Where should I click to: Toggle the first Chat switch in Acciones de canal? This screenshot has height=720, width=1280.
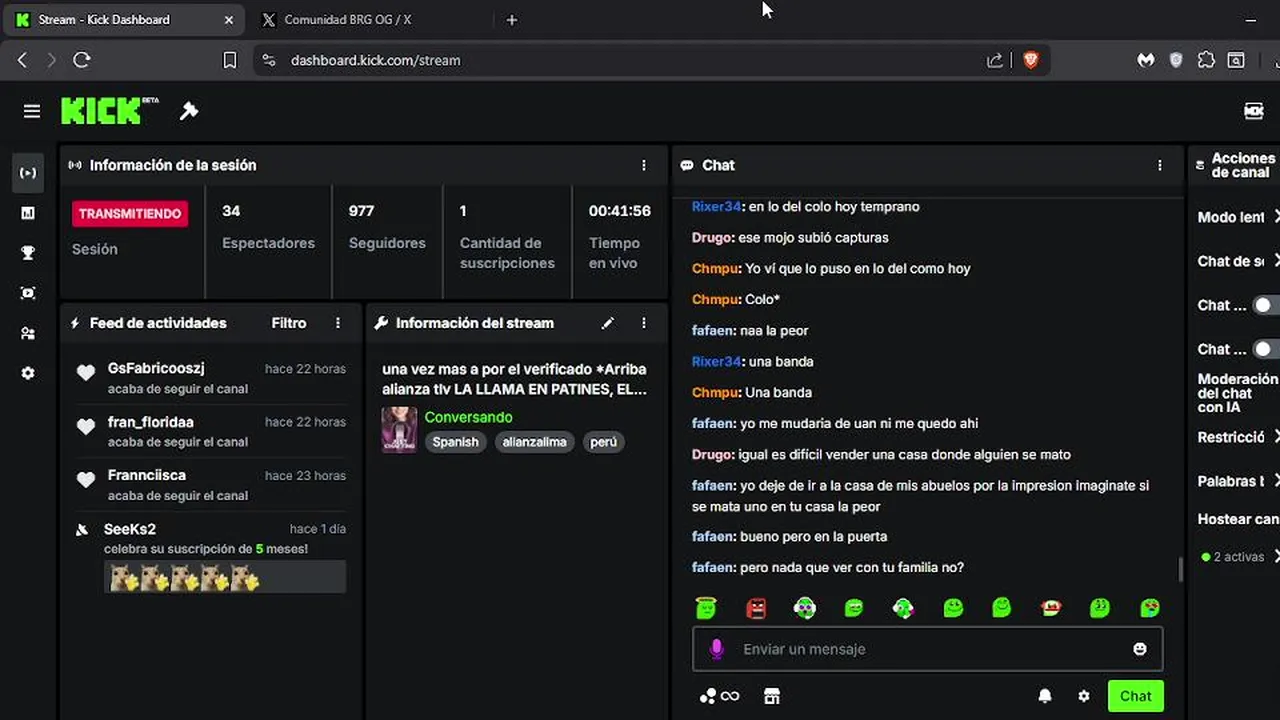(x=1266, y=305)
